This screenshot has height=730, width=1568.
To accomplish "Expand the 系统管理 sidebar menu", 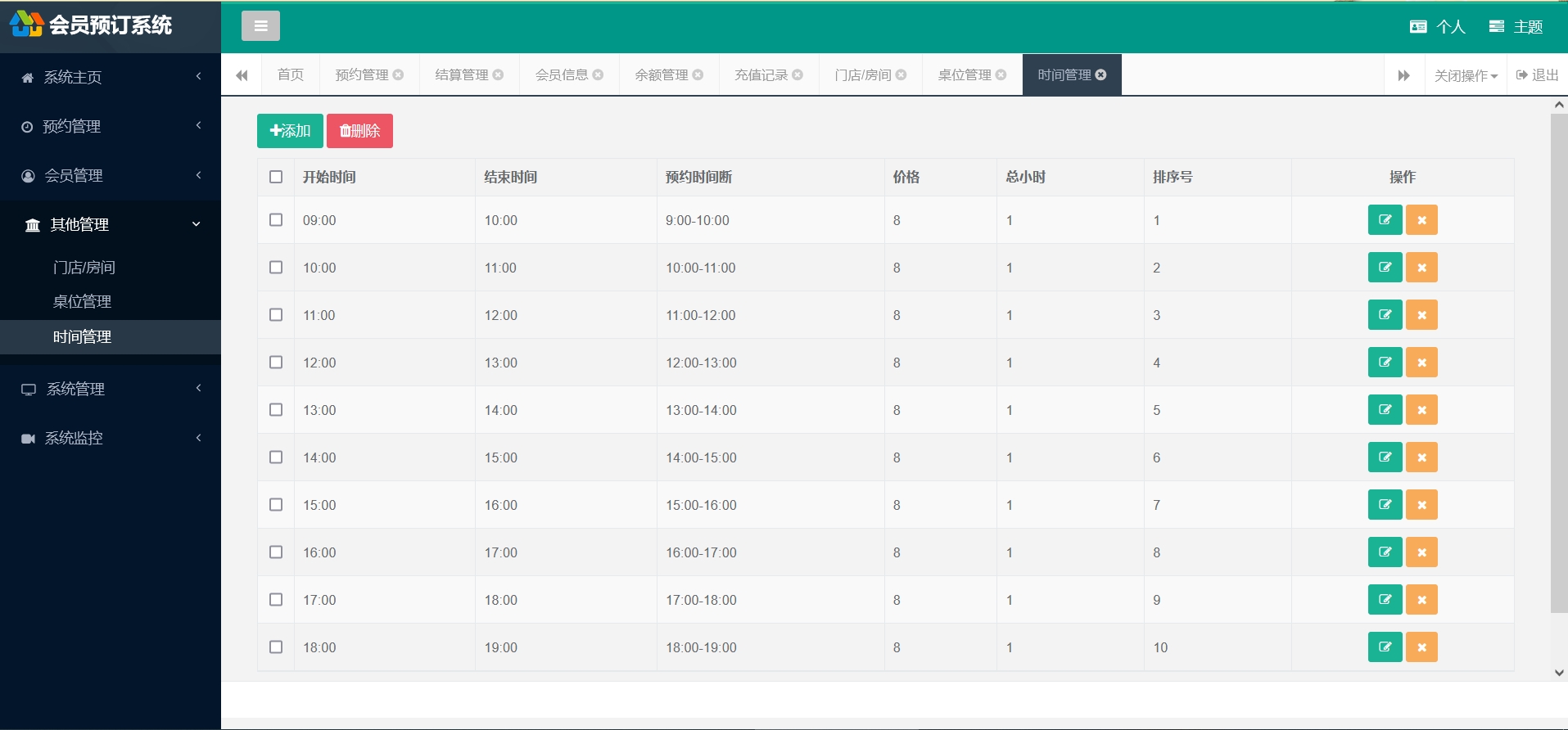I will coord(111,389).
